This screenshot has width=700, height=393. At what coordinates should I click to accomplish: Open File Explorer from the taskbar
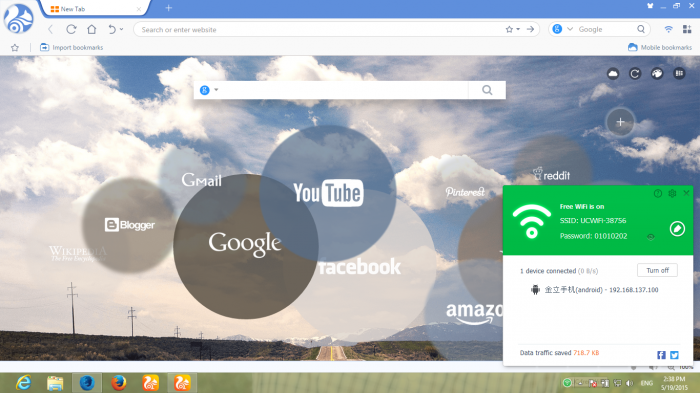55,383
